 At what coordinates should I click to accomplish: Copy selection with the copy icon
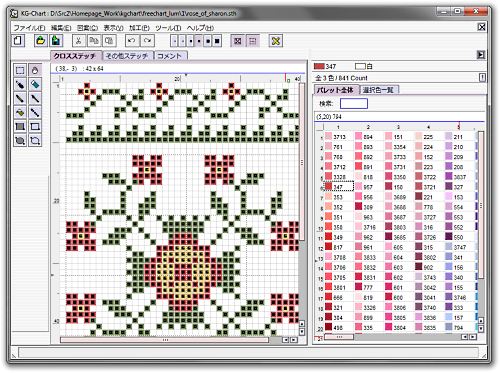point(94,41)
